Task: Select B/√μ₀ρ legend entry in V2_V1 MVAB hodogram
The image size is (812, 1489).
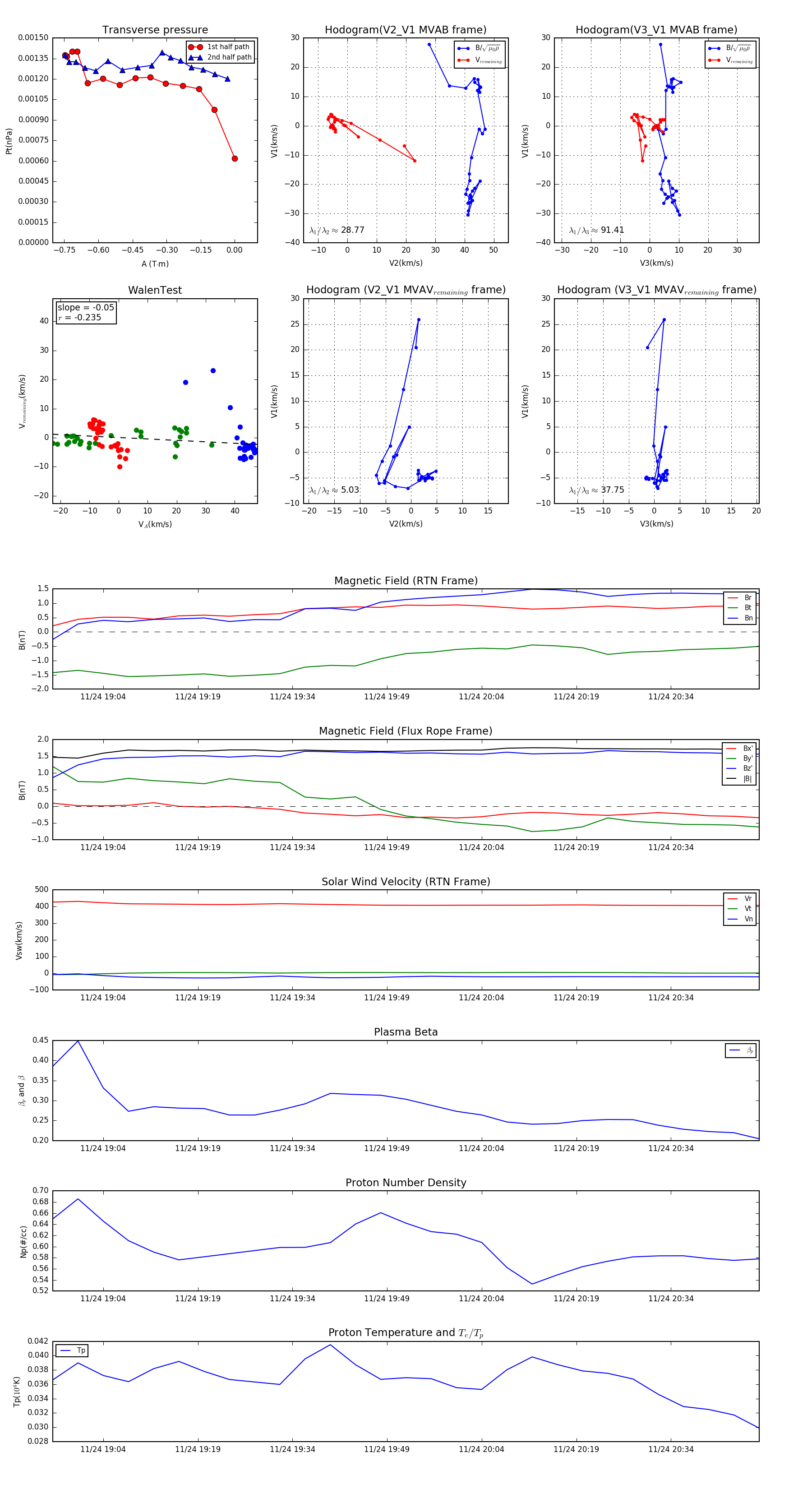Action: tap(480, 49)
